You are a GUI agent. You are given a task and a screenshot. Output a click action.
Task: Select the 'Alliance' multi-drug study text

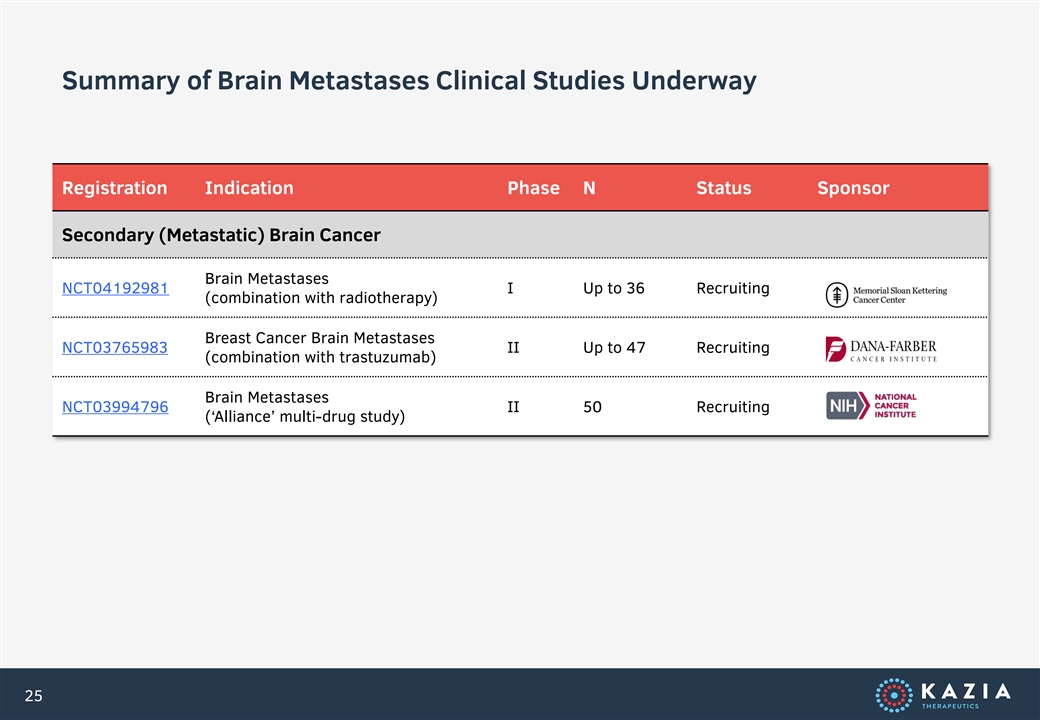click(304, 417)
